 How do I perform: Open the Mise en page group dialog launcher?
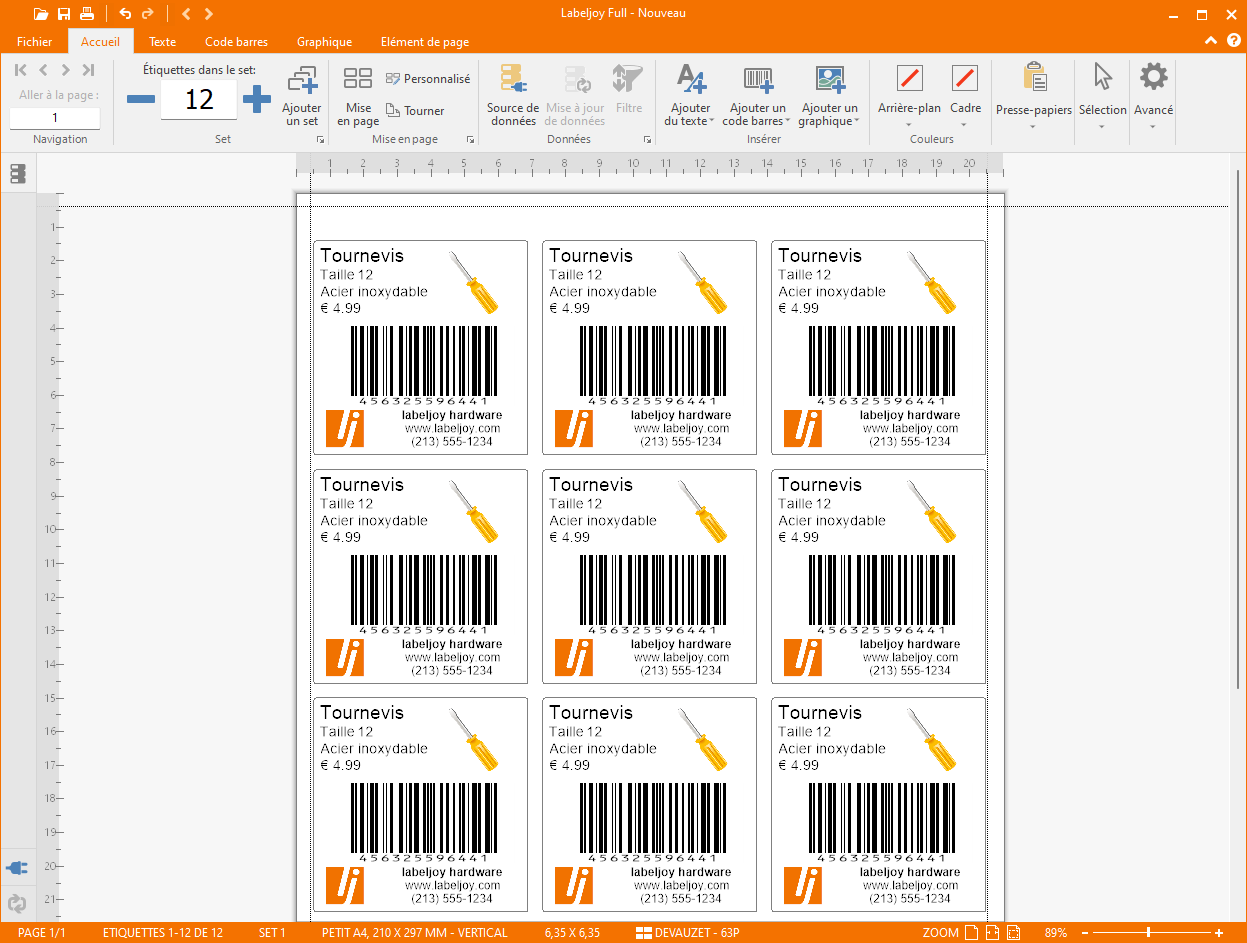click(470, 141)
